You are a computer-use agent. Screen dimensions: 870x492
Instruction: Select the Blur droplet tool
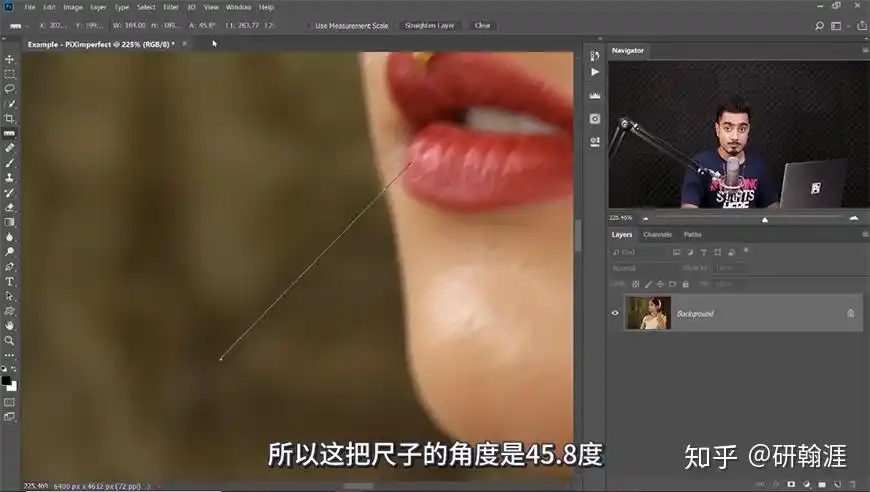pyautogui.click(x=9, y=237)
